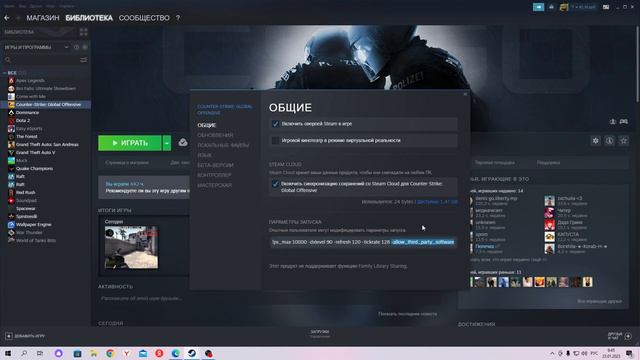This screenshot has height=360, width=640.
Task: Open Microsoft Edge from taskbar
Action: point(176,353)
